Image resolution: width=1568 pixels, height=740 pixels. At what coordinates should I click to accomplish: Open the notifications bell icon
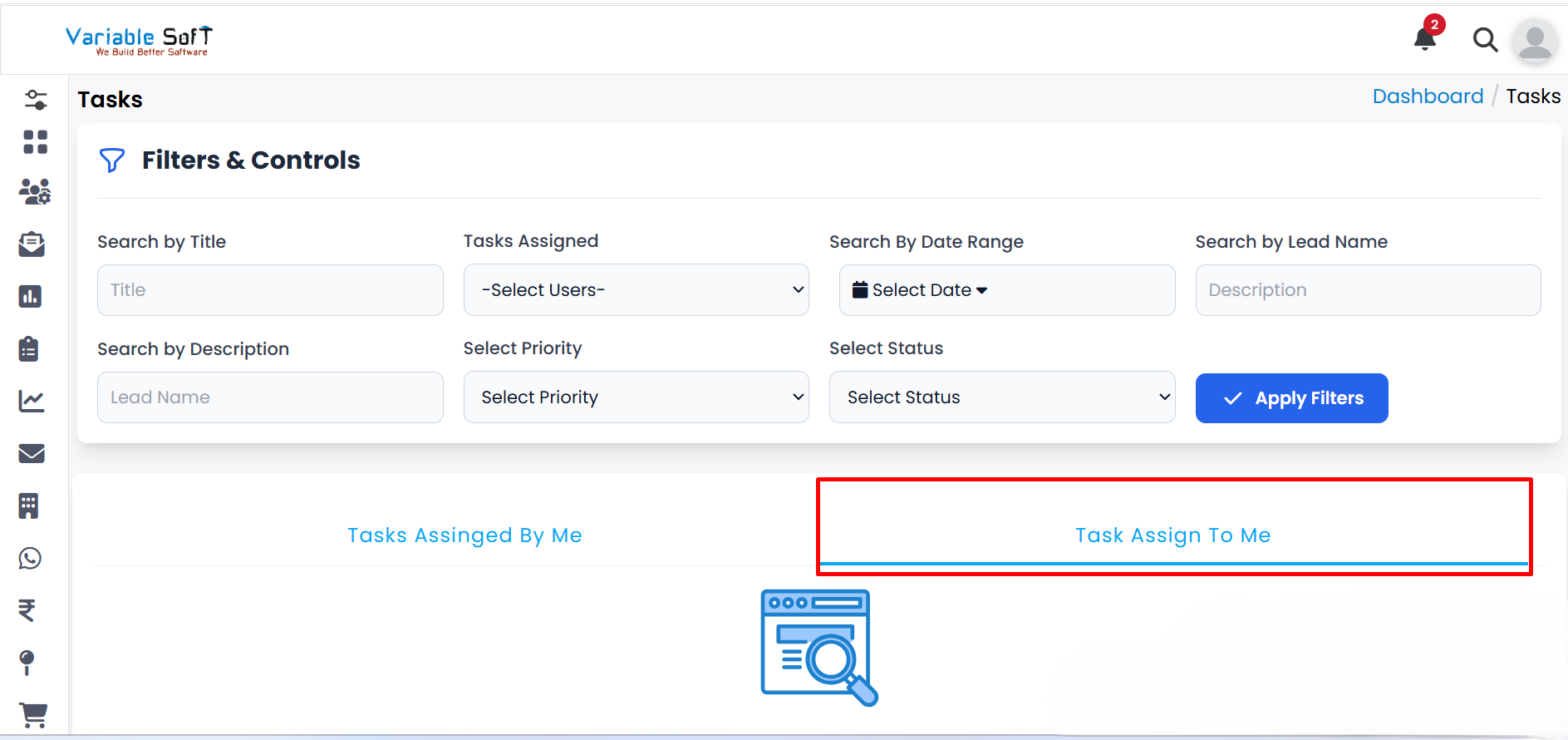[1426, 38]
